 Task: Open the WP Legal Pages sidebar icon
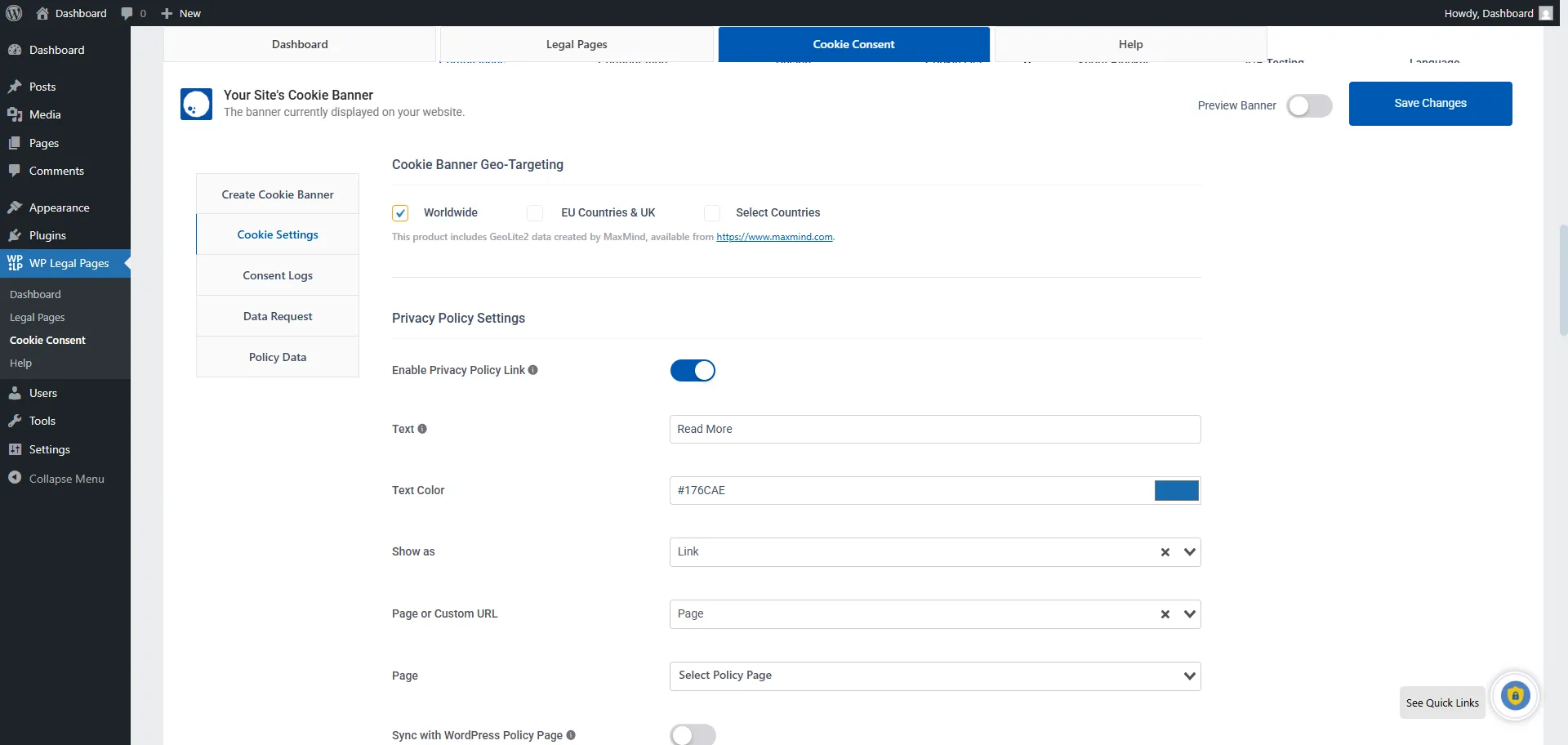click(15, 263)
